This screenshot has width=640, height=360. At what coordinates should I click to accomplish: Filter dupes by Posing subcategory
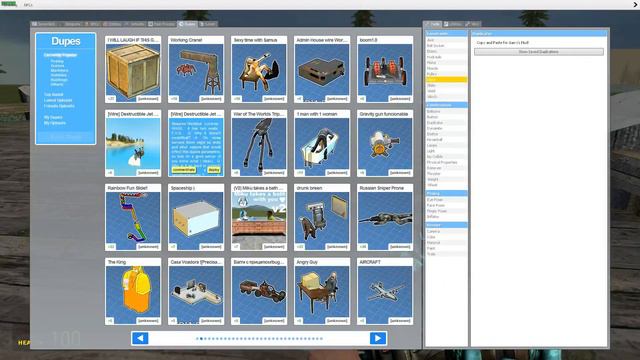tap(57, 61)
